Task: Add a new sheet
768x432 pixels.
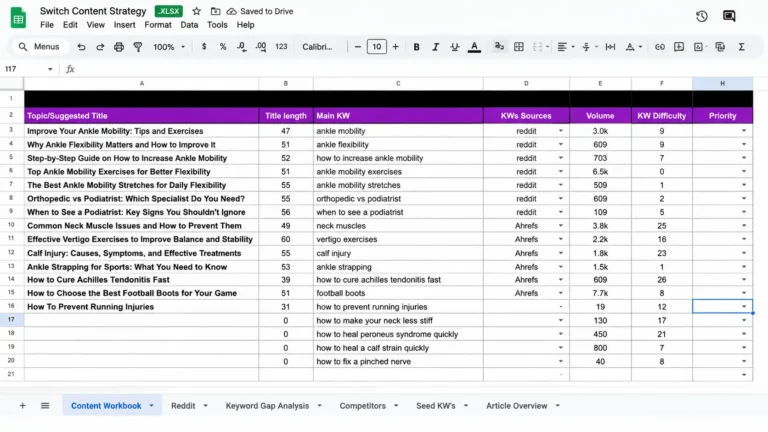Action: [x=23, y=406]
